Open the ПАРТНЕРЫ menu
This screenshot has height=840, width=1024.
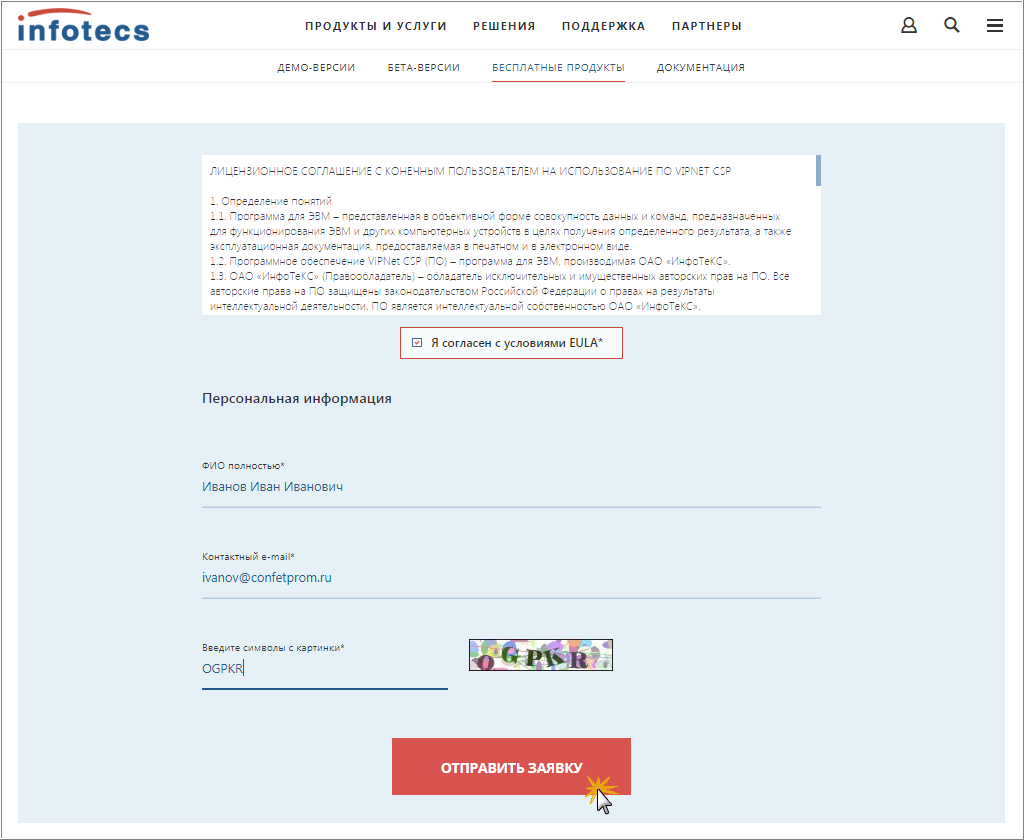coord(707,26)
